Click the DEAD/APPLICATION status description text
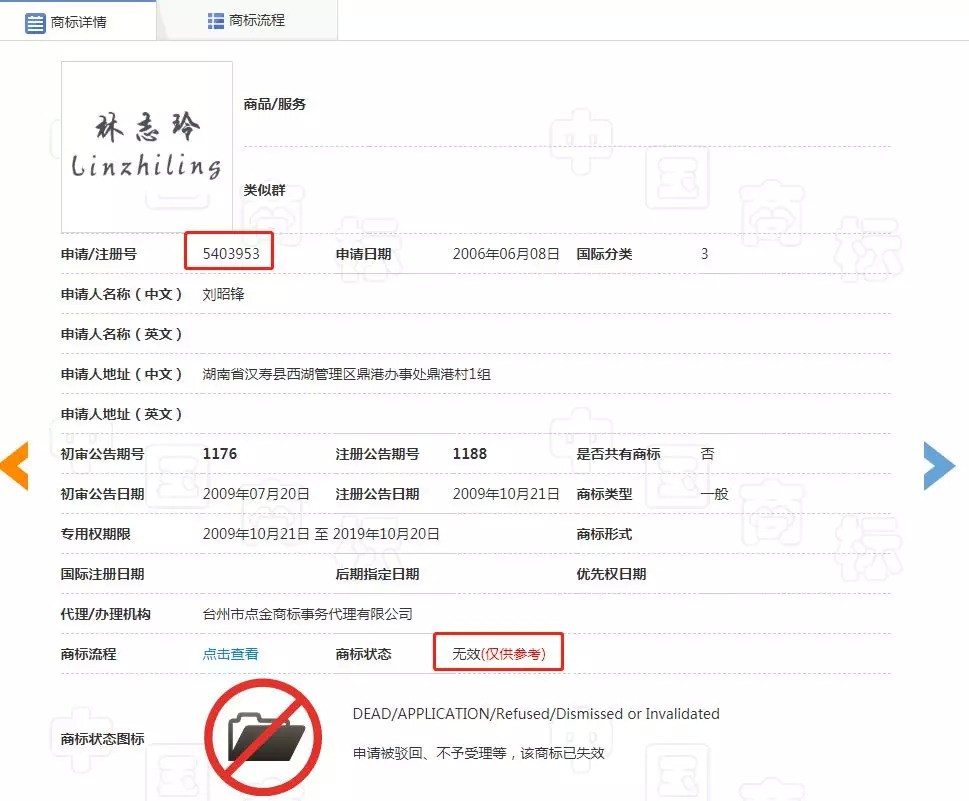 536,714
